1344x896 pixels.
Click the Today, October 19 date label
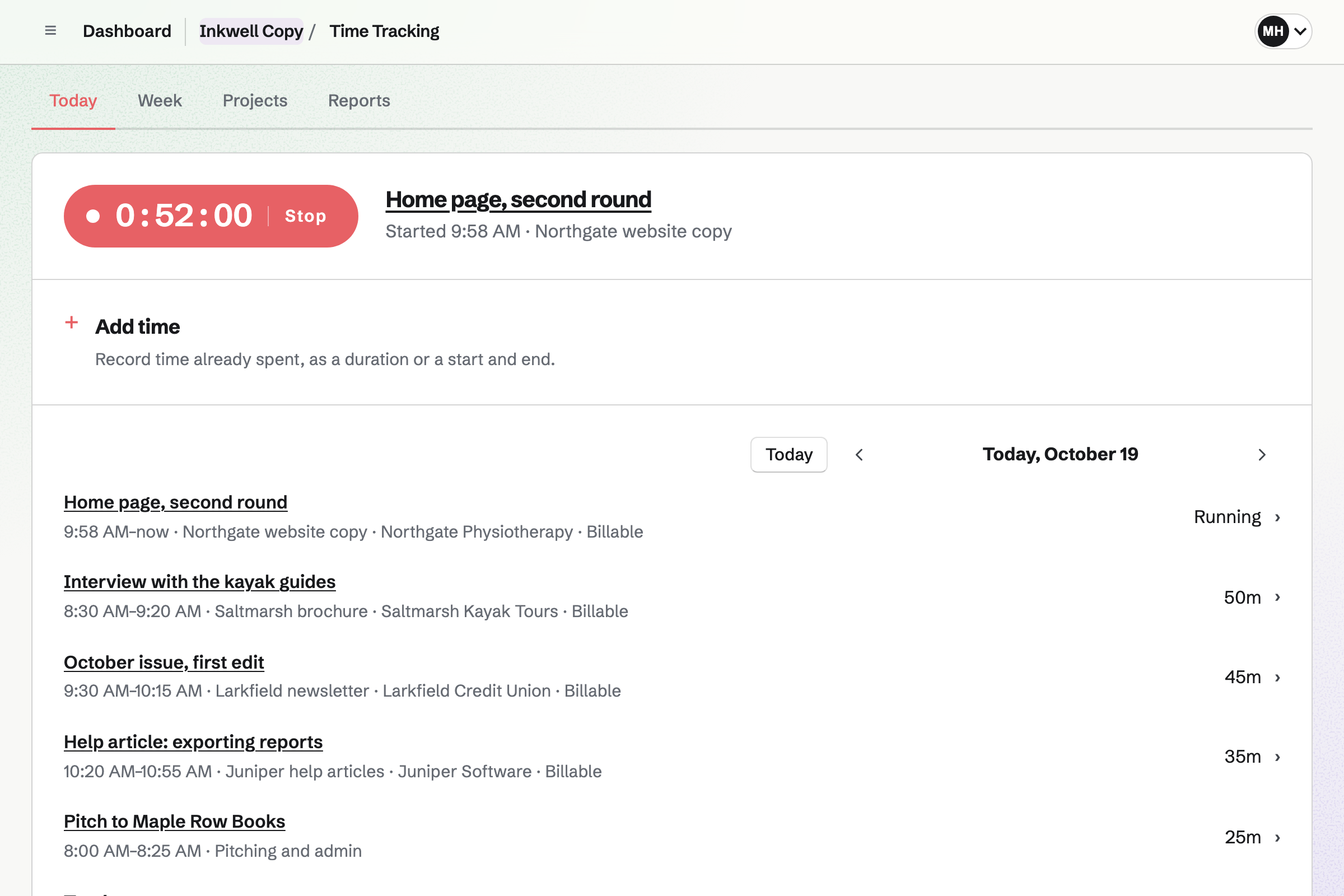(1060, 454)
